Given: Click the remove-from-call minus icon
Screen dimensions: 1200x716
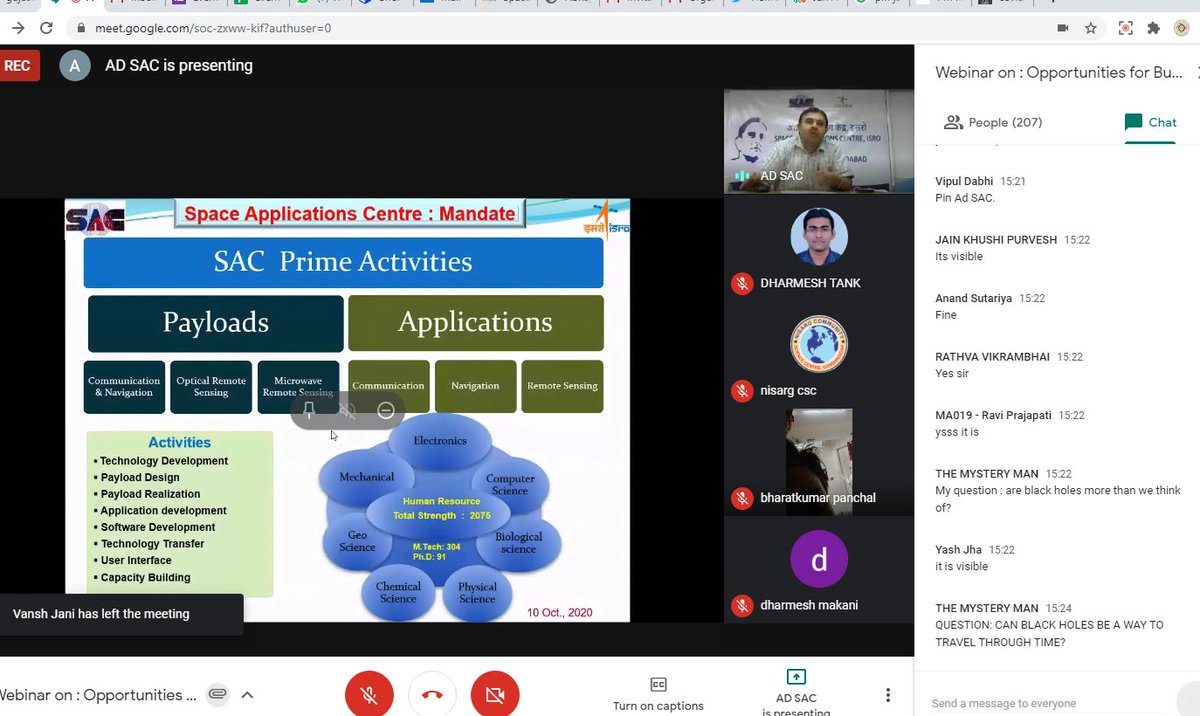Looking at the screenshot, I should [x=385, y=411].
